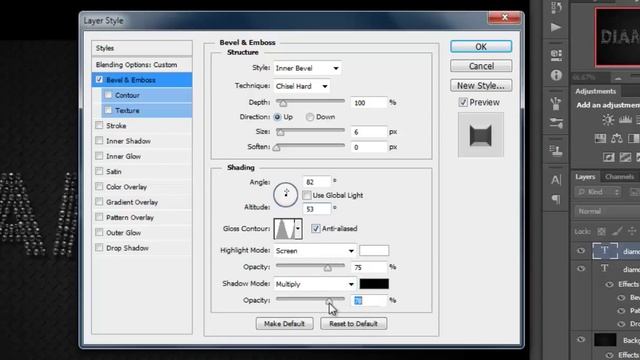Open the Style dropdown showing Inner Bevel
The height and width of the screenshot is (360, 640).
click(x=307, y=68)
